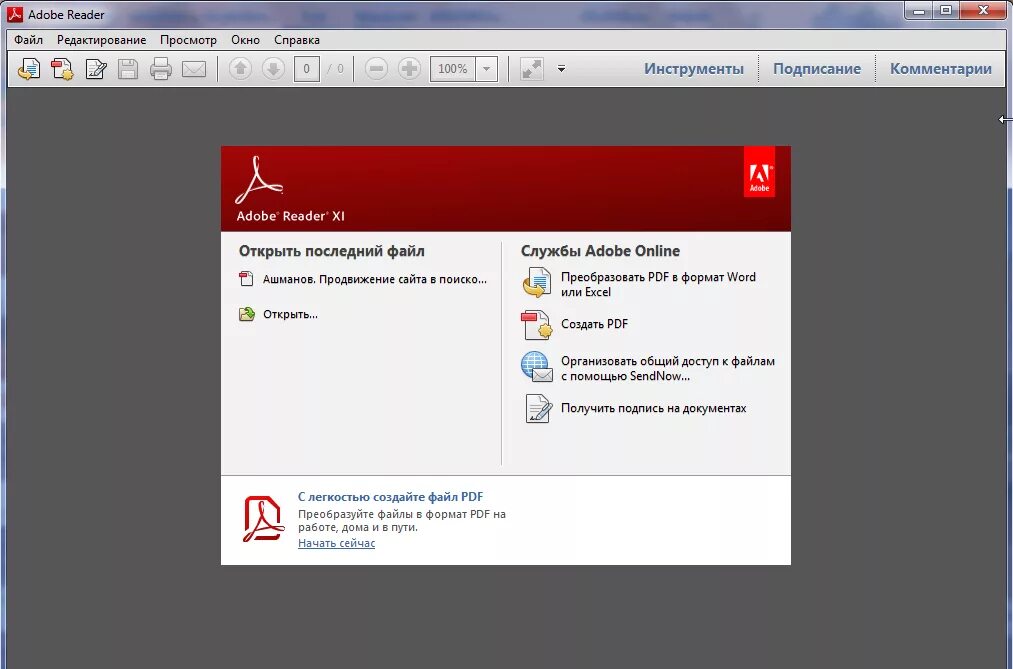
Task: Open recent file Ашманов. Продвижение сайта
Action: 375,279
